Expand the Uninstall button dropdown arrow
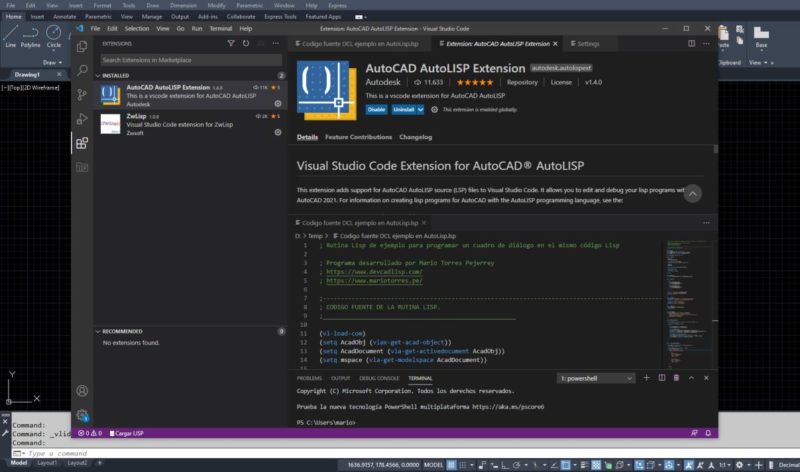This screenshot has height=472, width=800. click(x=420, y=109)
